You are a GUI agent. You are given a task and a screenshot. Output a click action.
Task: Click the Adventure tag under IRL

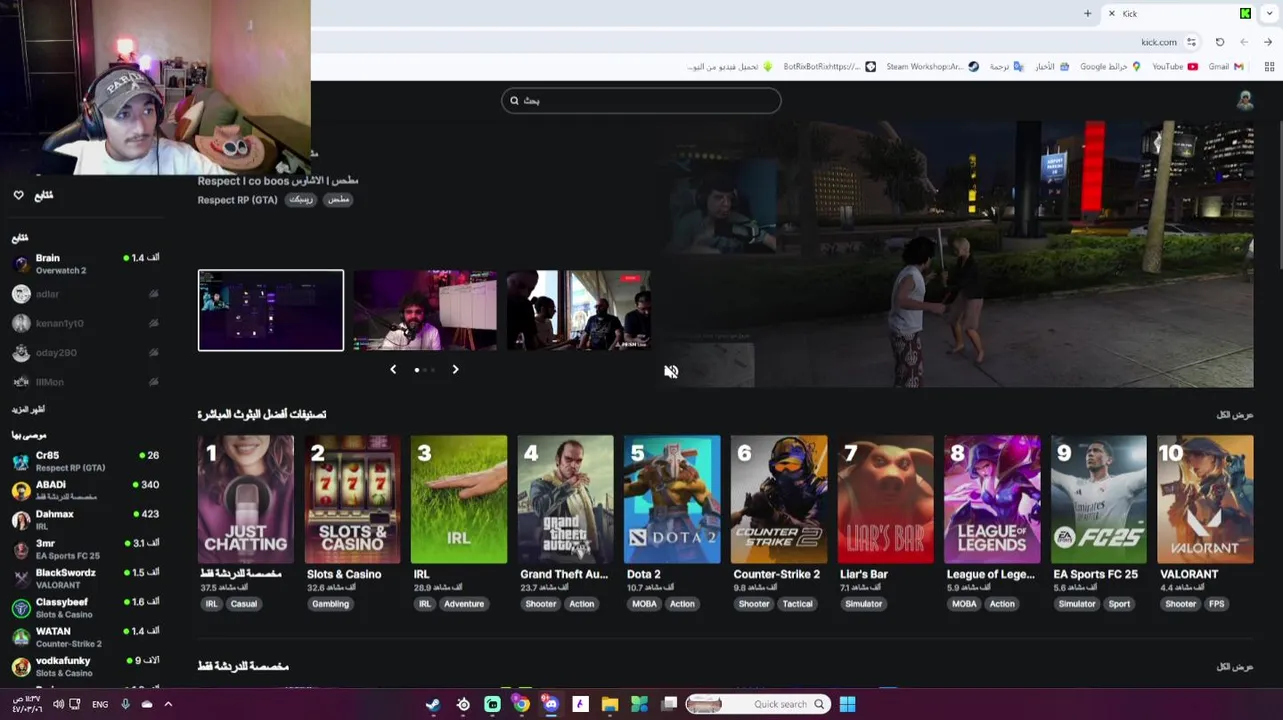tap(463, 604)
